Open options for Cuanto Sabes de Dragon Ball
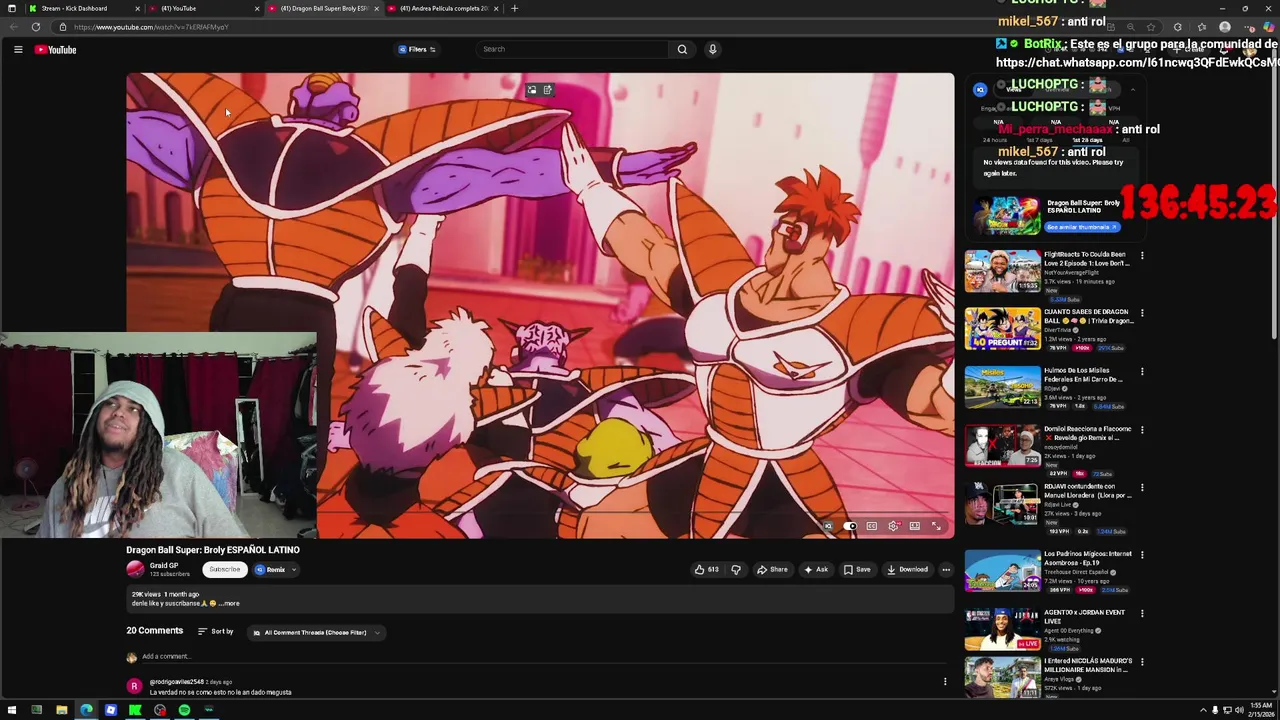This screenshot has width=1280, height=720. (1142, 313)
